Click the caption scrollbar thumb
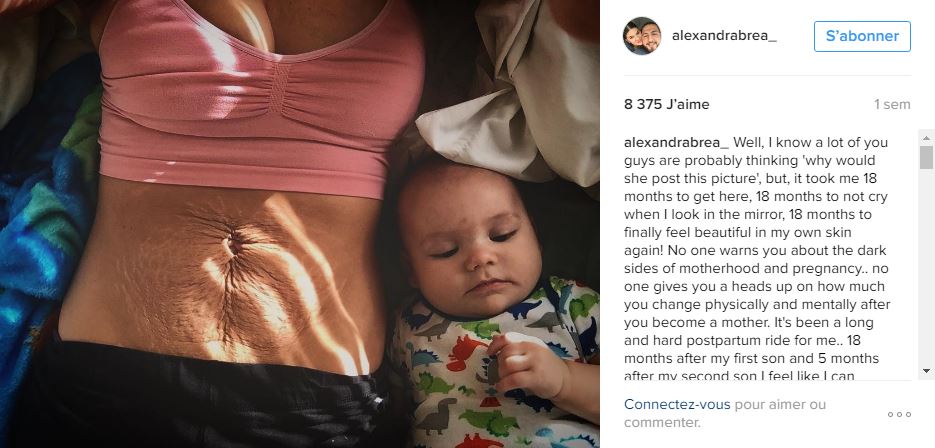This screenshot has width=935, height=448. coord(926,157)
